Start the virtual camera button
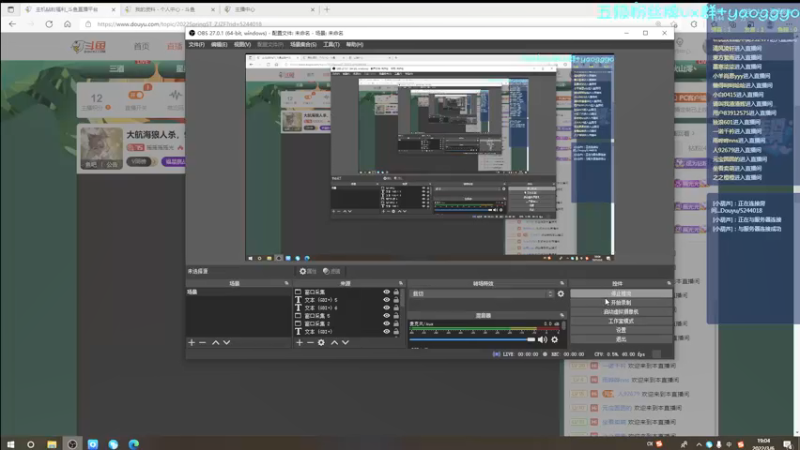 (621, 312)
